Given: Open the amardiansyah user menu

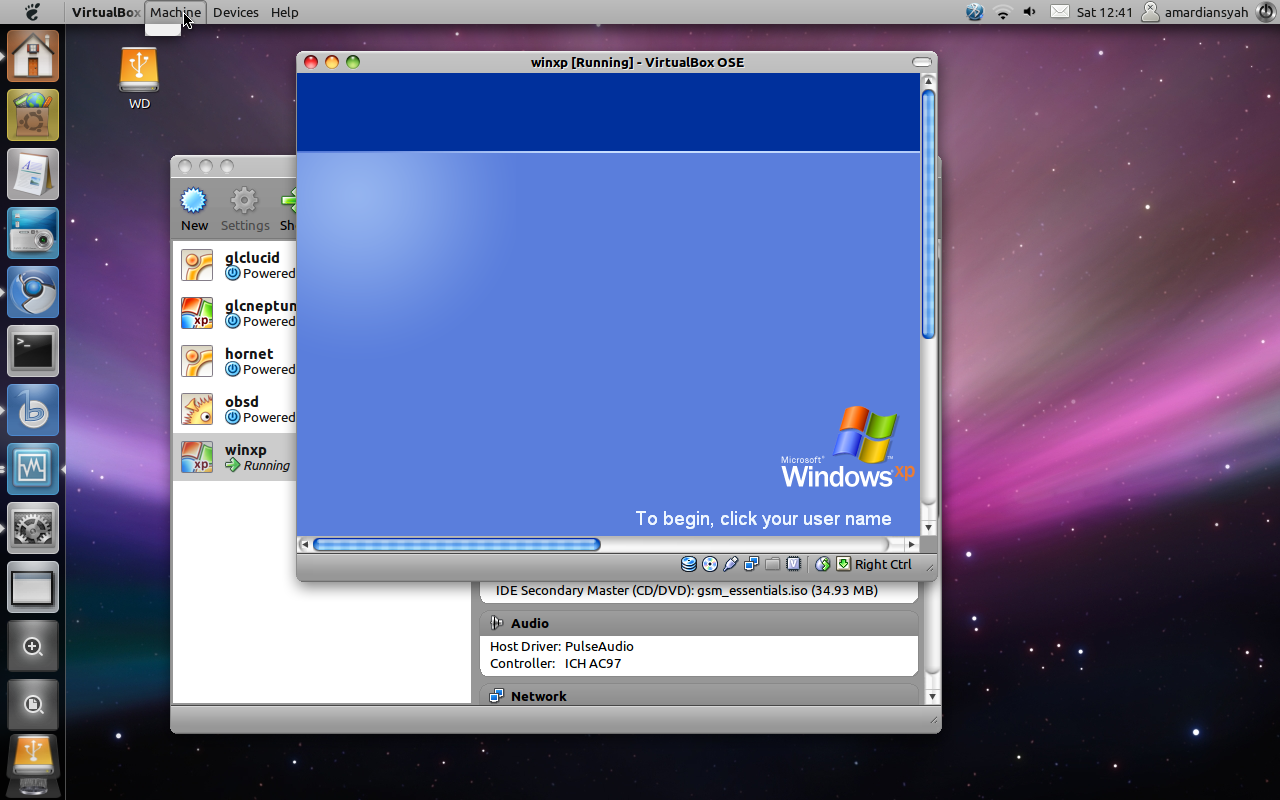Looking at the screenshot, I should pyautogui.click(x=1195, y=12).
